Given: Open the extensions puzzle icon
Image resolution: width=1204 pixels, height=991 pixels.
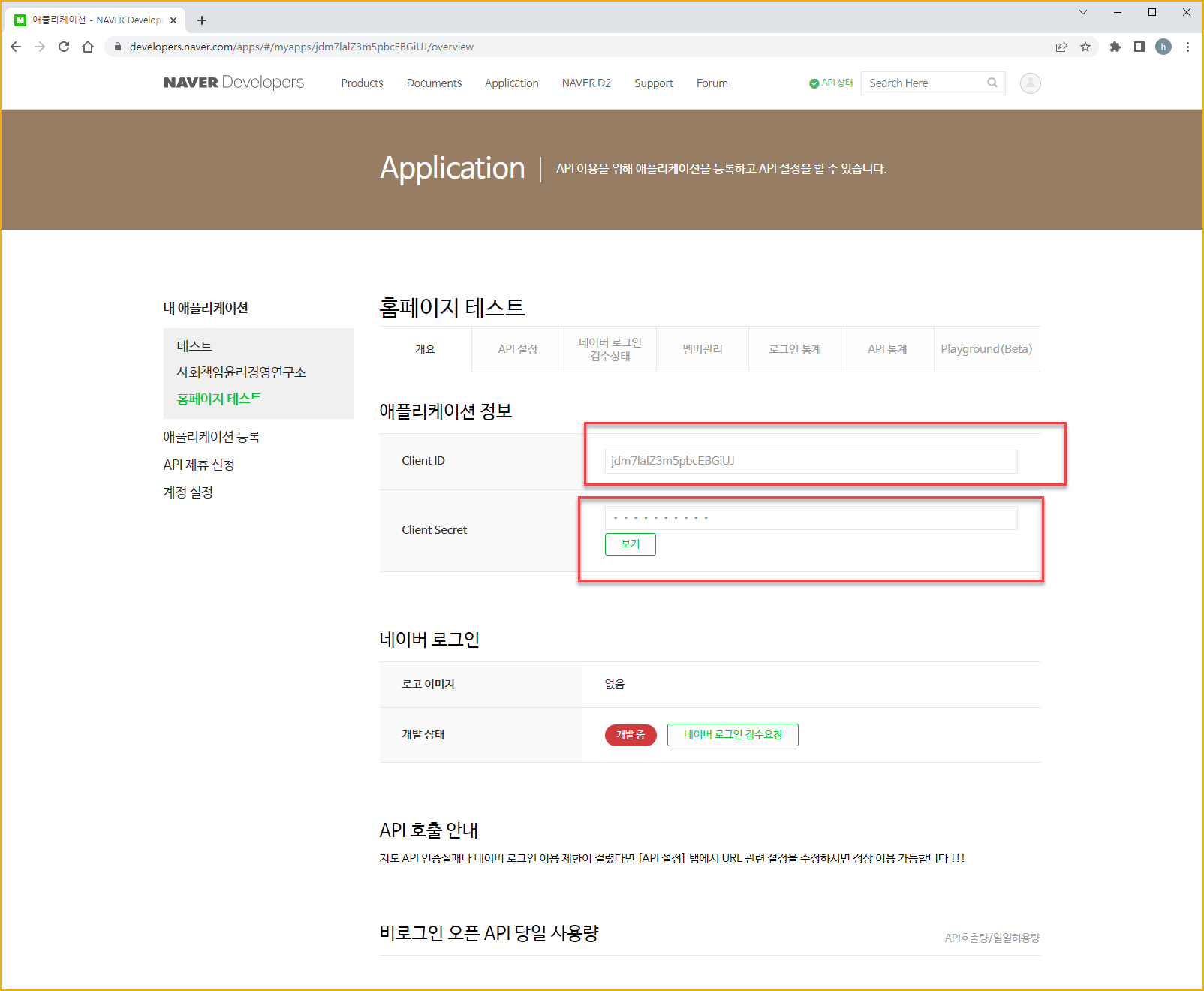Looking at the screenshot, I should point(1115,47).
